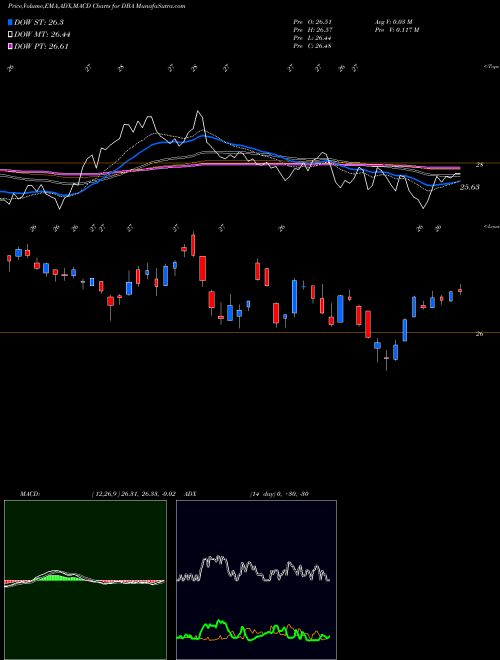Viewport: 500px width, 660px height.
Task: Select the 'DOW PT: 26.61' legend text
Action: tap(41, 46)
